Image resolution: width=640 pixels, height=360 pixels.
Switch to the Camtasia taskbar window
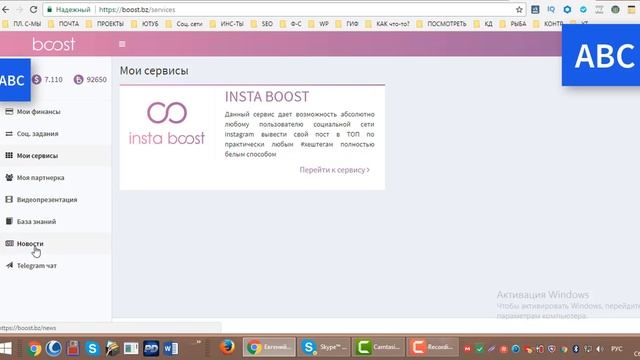pos(379,347)
